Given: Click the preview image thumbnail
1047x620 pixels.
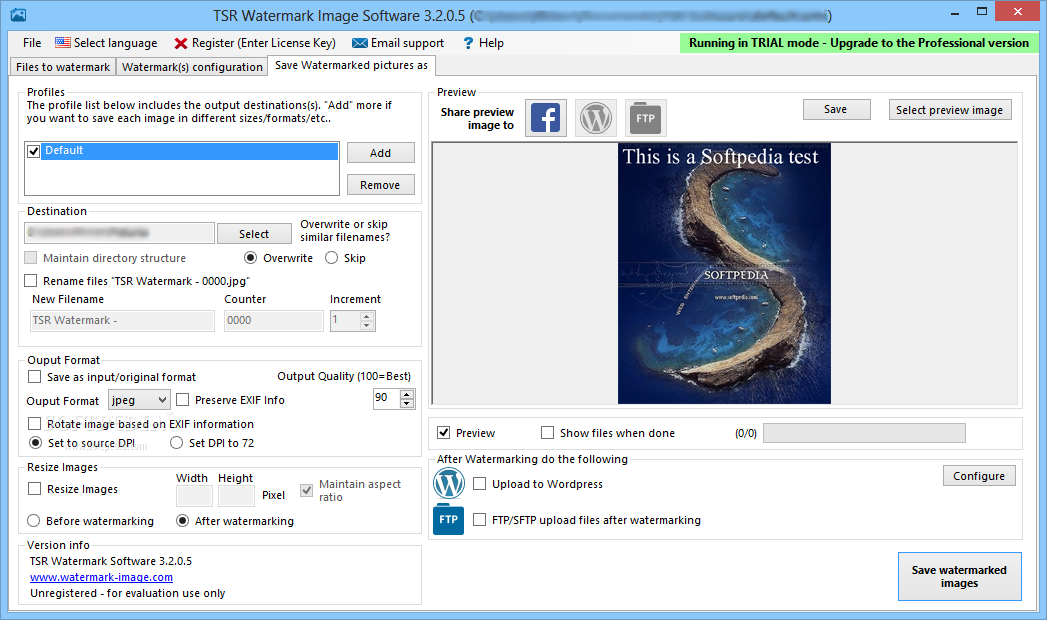Looking at the screenshot, I should (724, 273).
